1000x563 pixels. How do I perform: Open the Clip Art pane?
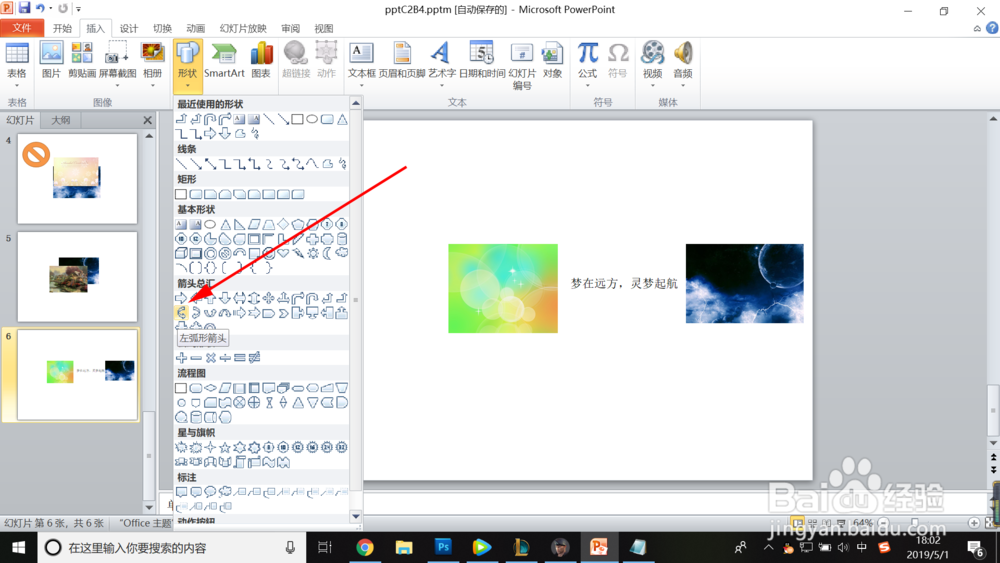[82, 61]
